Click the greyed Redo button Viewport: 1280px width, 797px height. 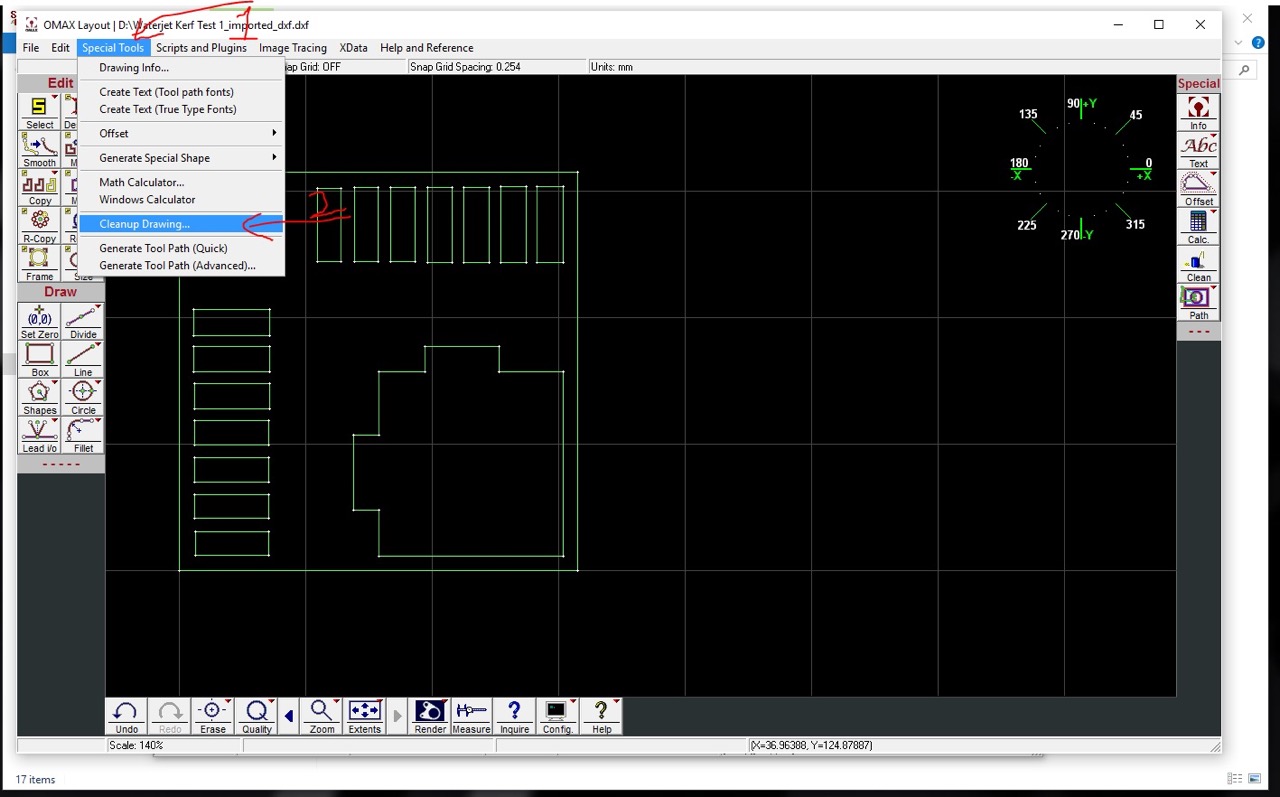coord(170,716)
